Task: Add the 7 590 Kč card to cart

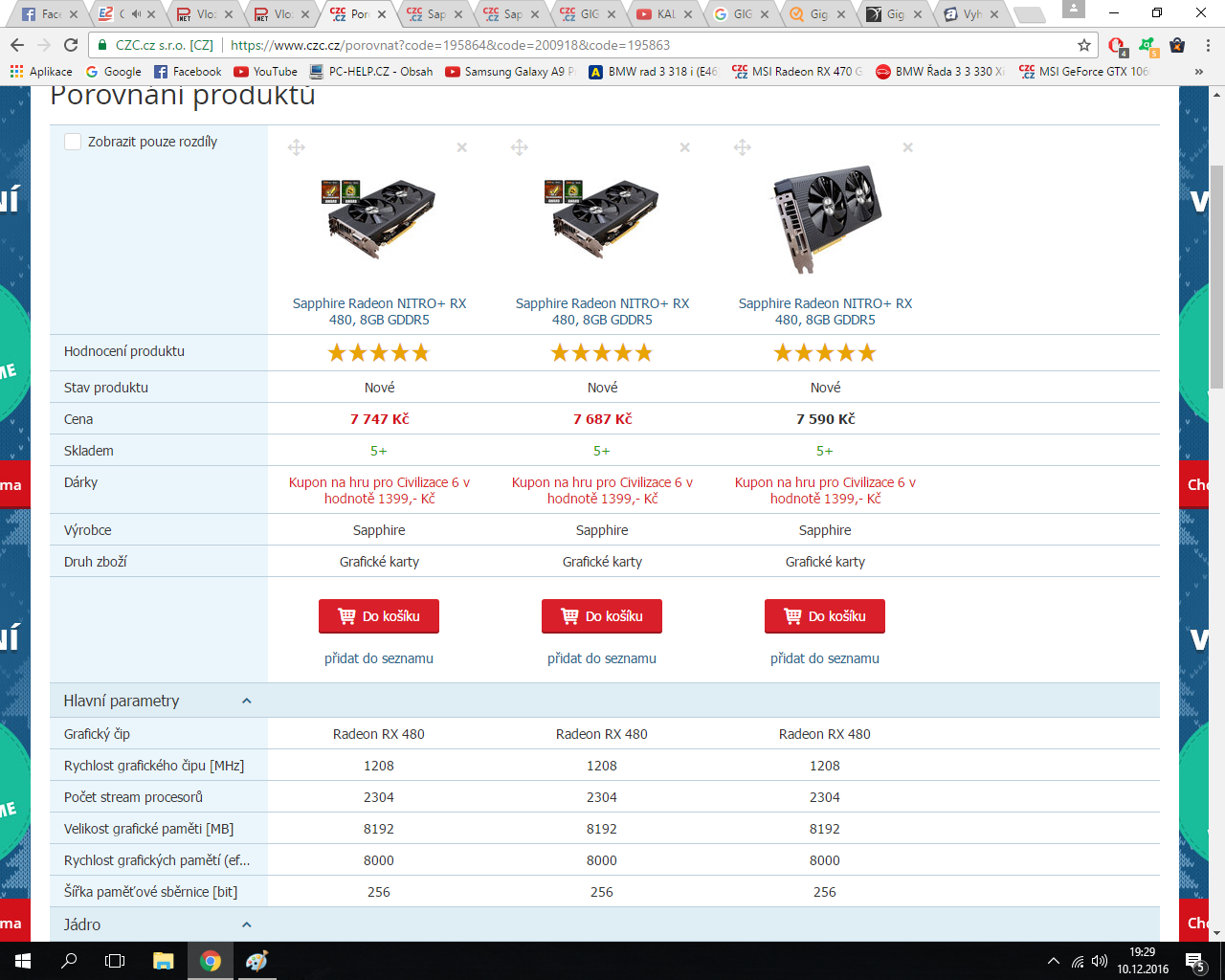Action: 825,616
